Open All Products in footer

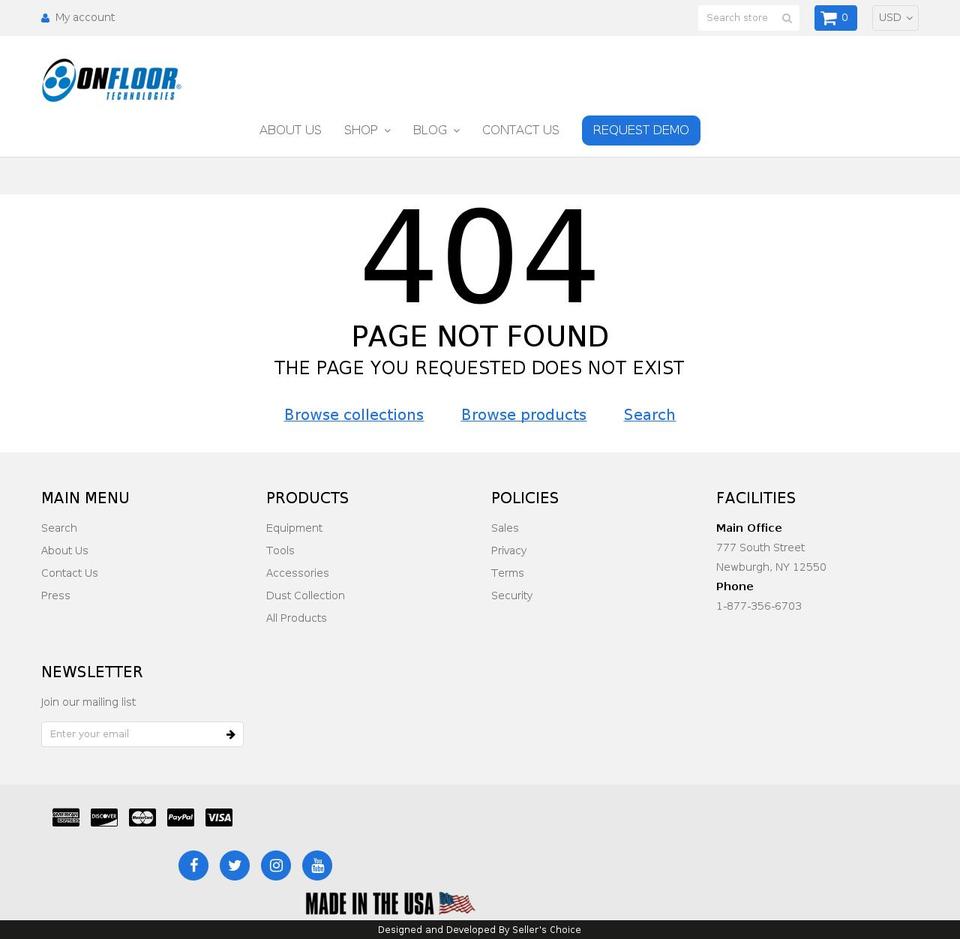tap(296, 618)
